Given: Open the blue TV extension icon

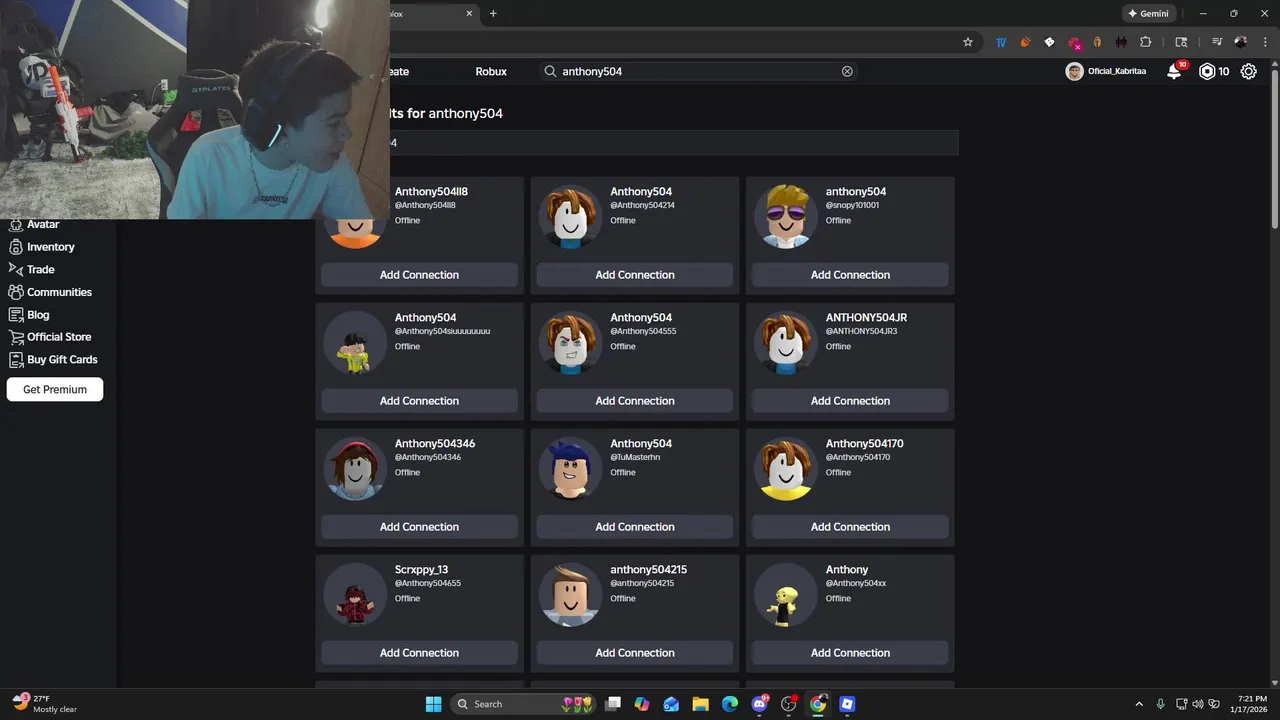Looking at the screenshot, I should (1001, 42).
